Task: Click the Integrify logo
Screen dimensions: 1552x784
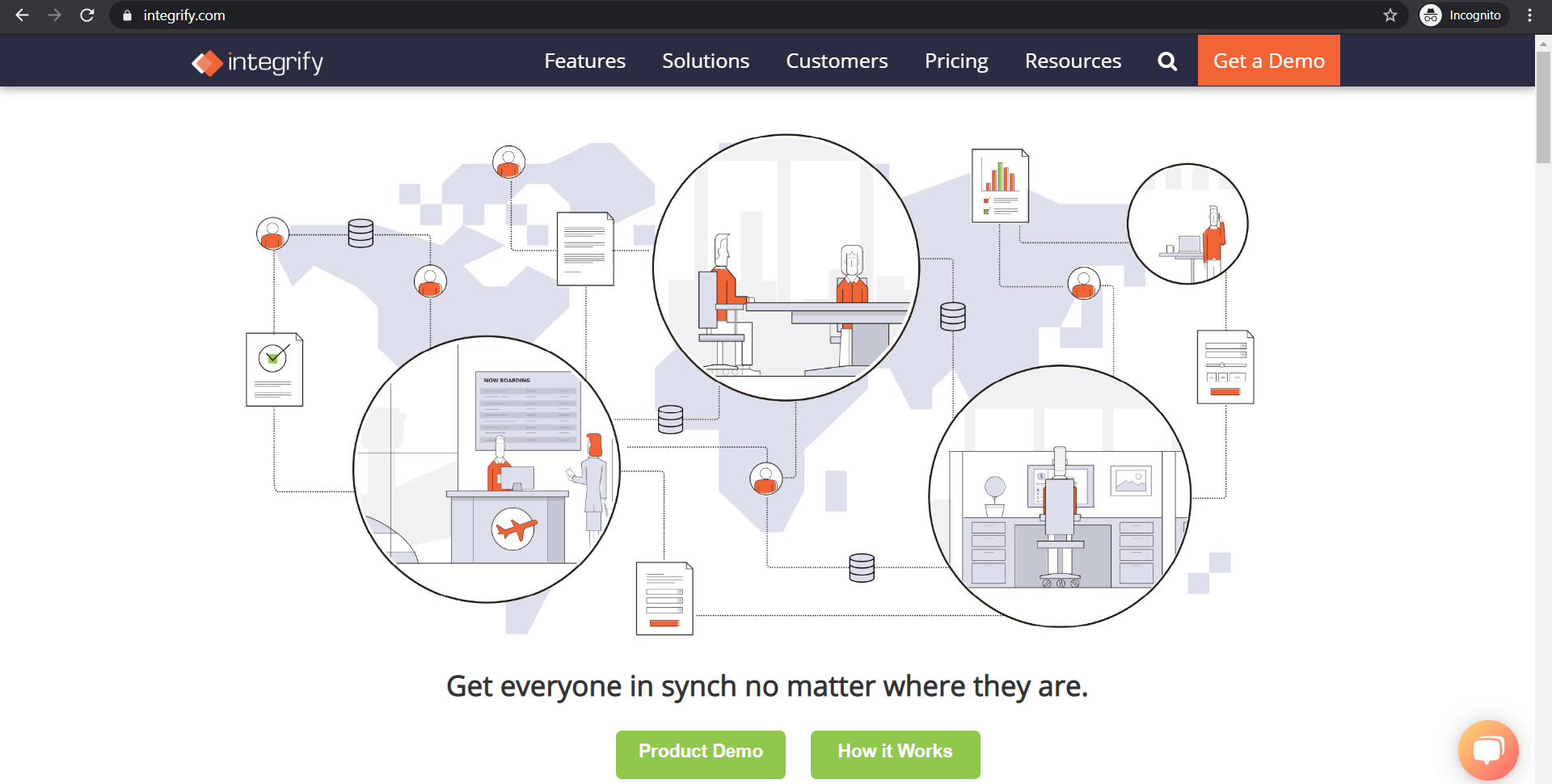Action: (258, 62)
